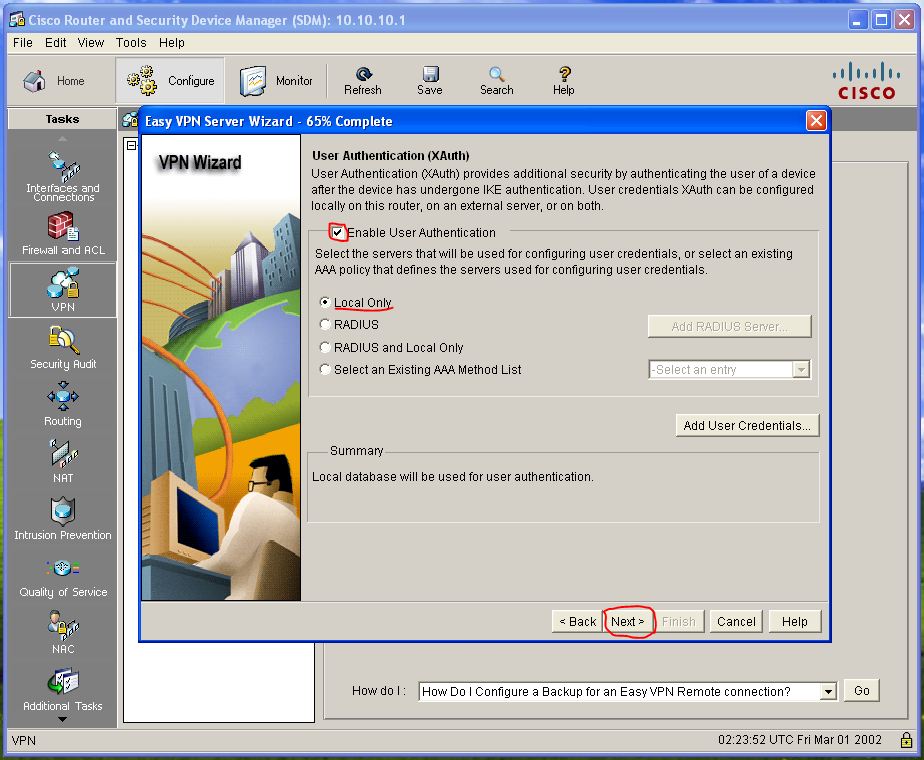The width and height of the screenshot is (924, 760).
Task: Click the VPN status bar label
Action: [24, 741]
